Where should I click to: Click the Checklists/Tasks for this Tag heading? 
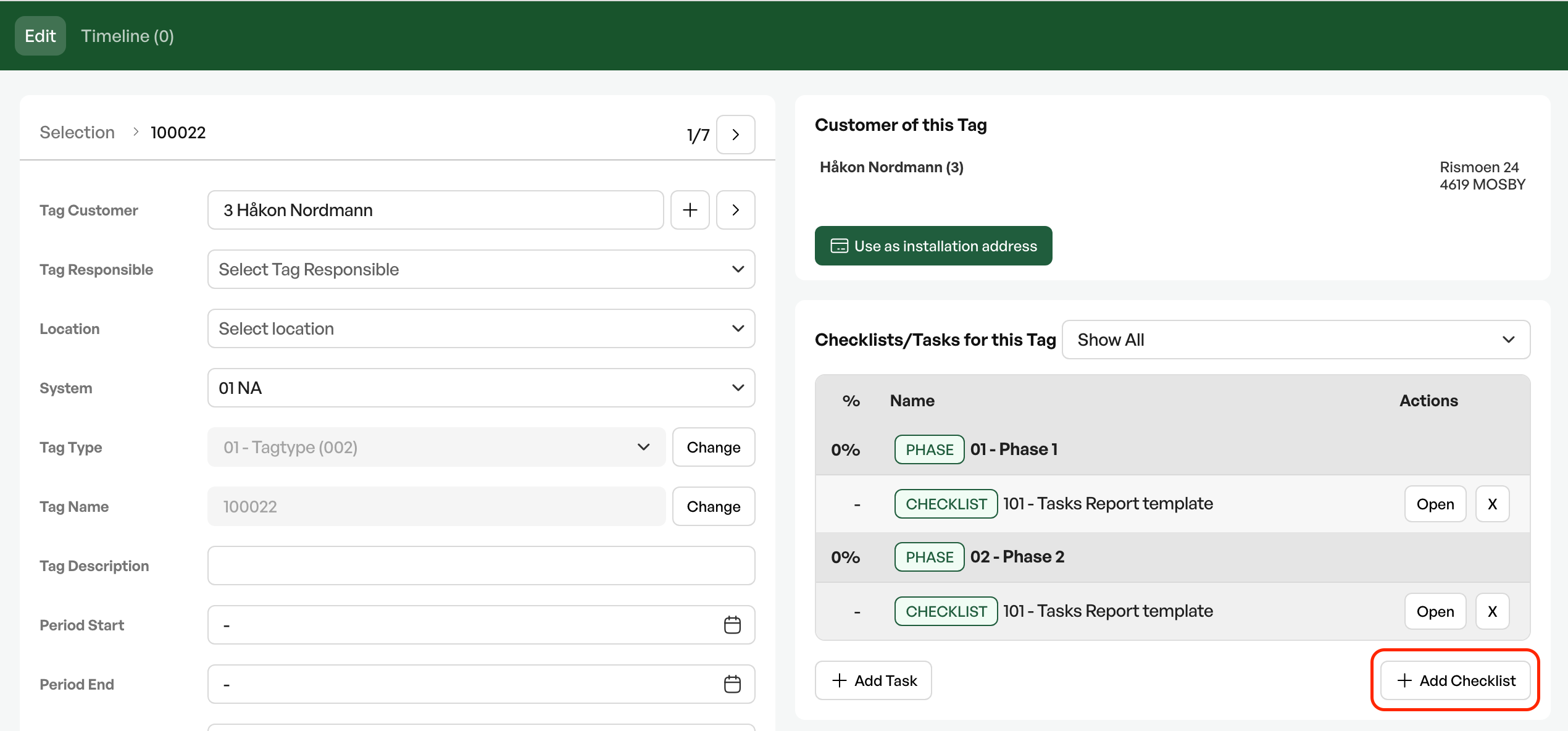(935, 340)
